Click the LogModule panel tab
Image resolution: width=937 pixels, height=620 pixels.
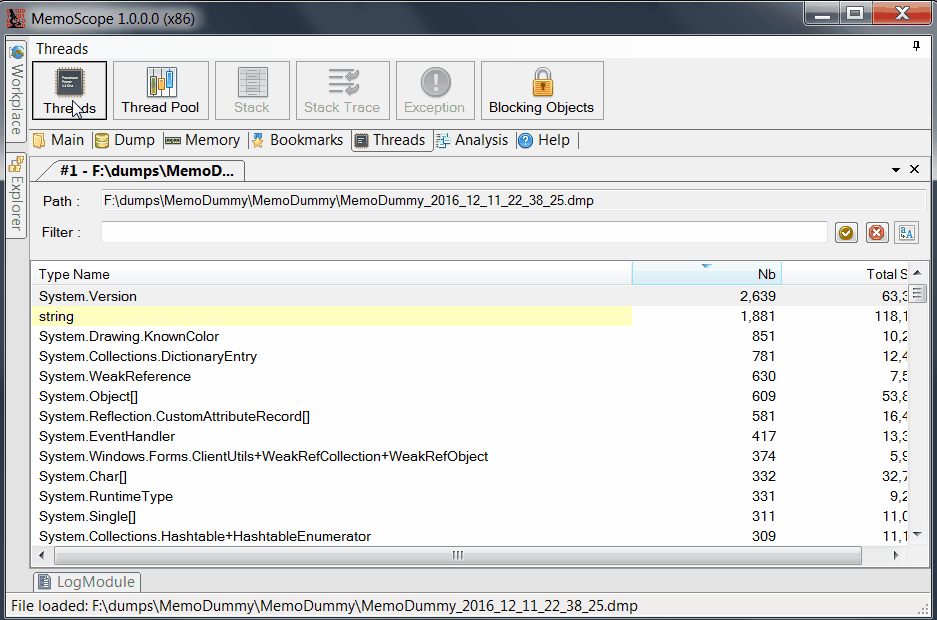pos(87,582)
